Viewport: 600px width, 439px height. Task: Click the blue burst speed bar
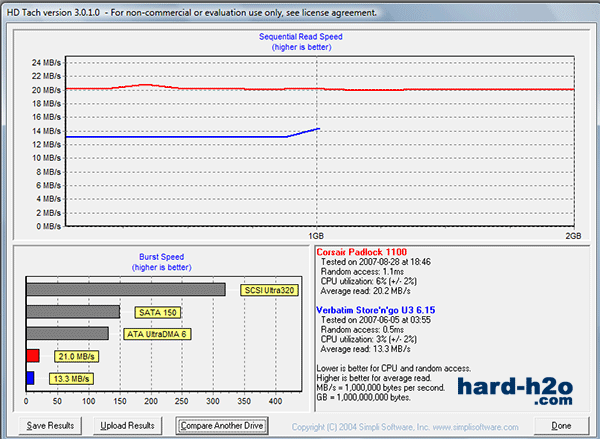(x=30, y=378)
